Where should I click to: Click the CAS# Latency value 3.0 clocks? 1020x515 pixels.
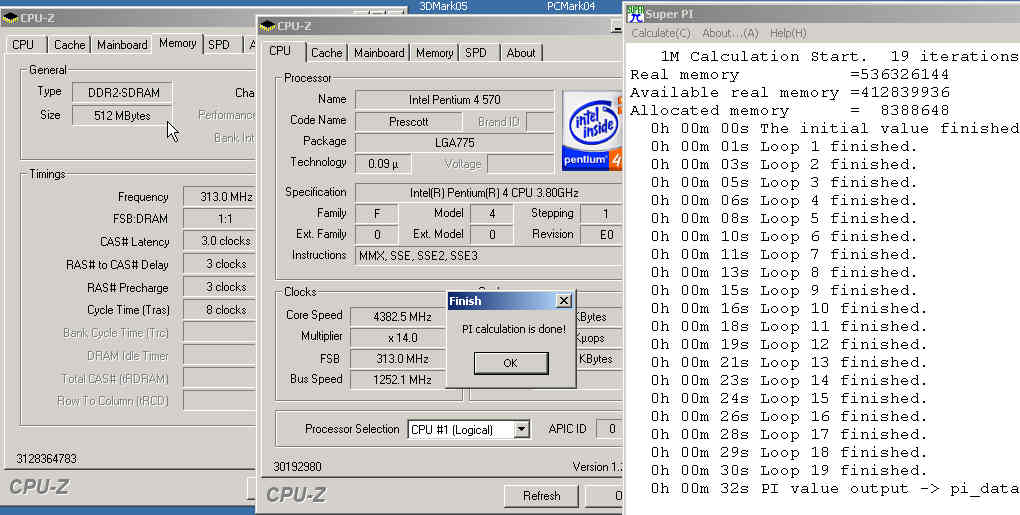coord(219,241)
